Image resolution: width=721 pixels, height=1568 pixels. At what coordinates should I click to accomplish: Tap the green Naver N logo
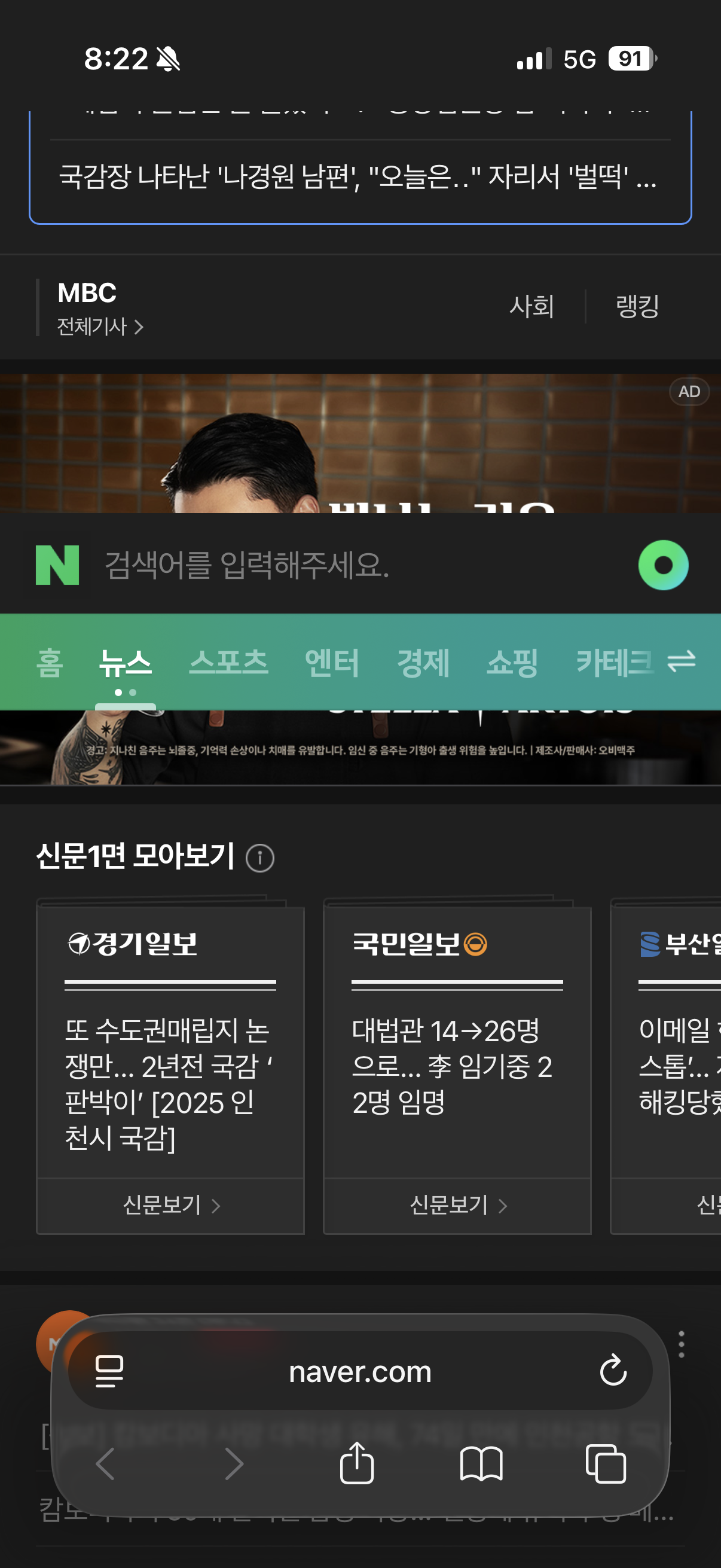tap(57, 565)
